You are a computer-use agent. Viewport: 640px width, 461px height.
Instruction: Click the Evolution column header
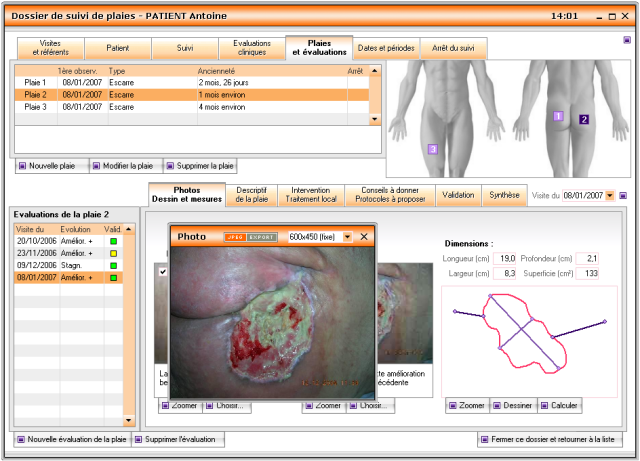[x=82, y=229]
